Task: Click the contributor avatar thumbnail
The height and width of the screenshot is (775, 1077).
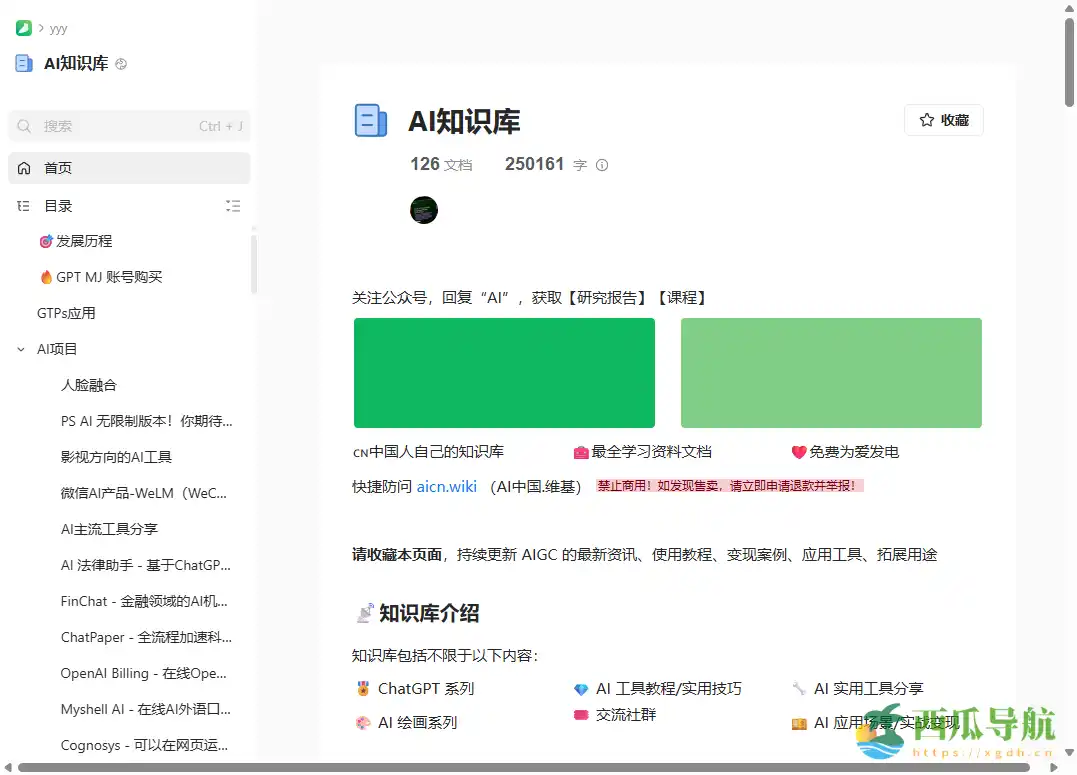Action: [x=424, y=210]
